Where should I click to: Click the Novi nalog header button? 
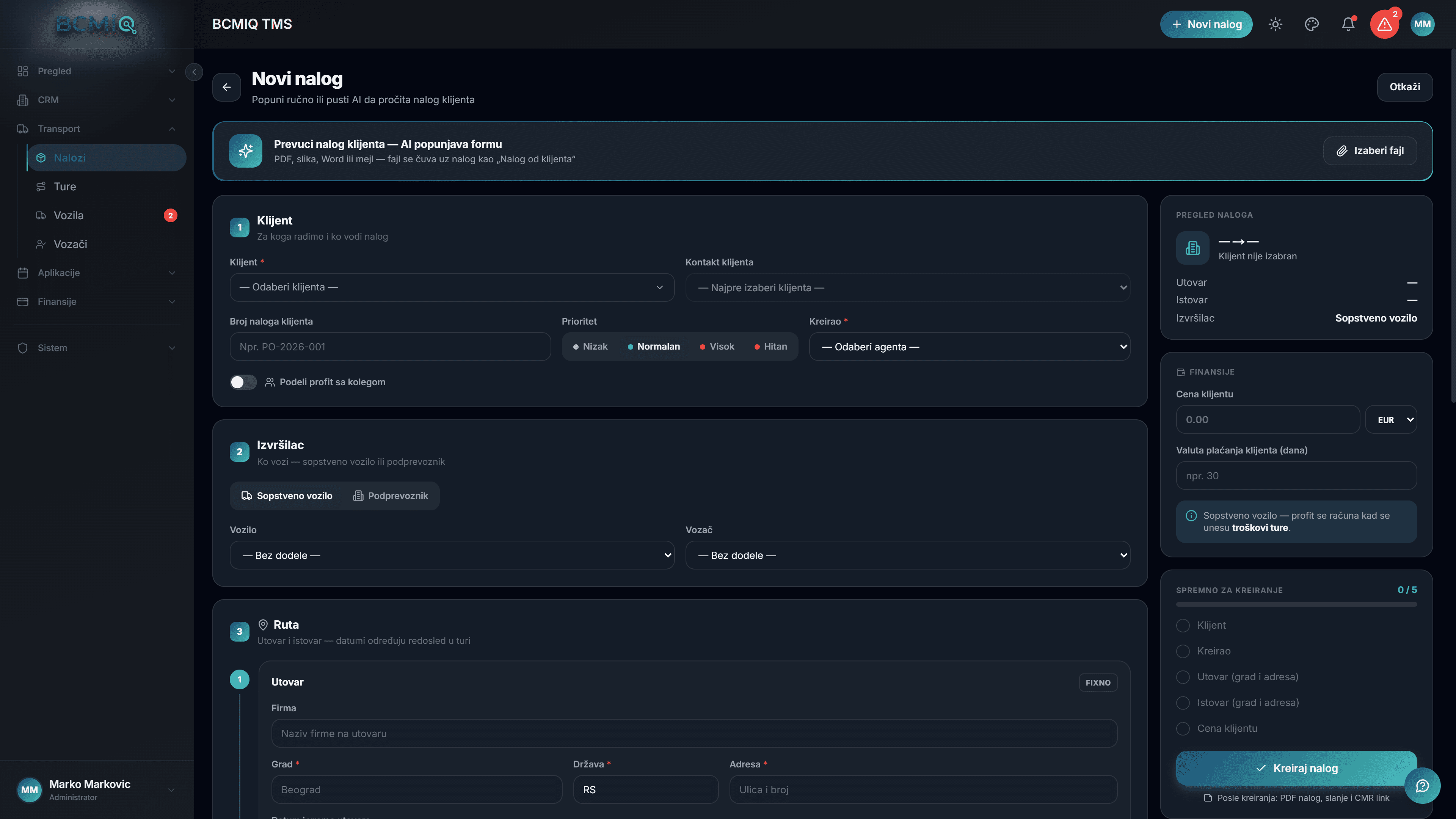(1206, 24)
